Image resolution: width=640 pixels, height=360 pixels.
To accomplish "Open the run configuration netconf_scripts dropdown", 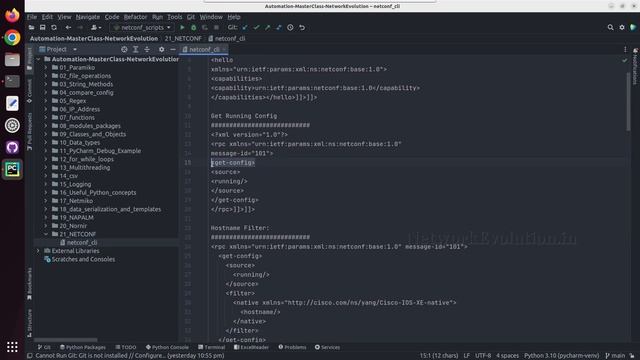I will [142, 27].
